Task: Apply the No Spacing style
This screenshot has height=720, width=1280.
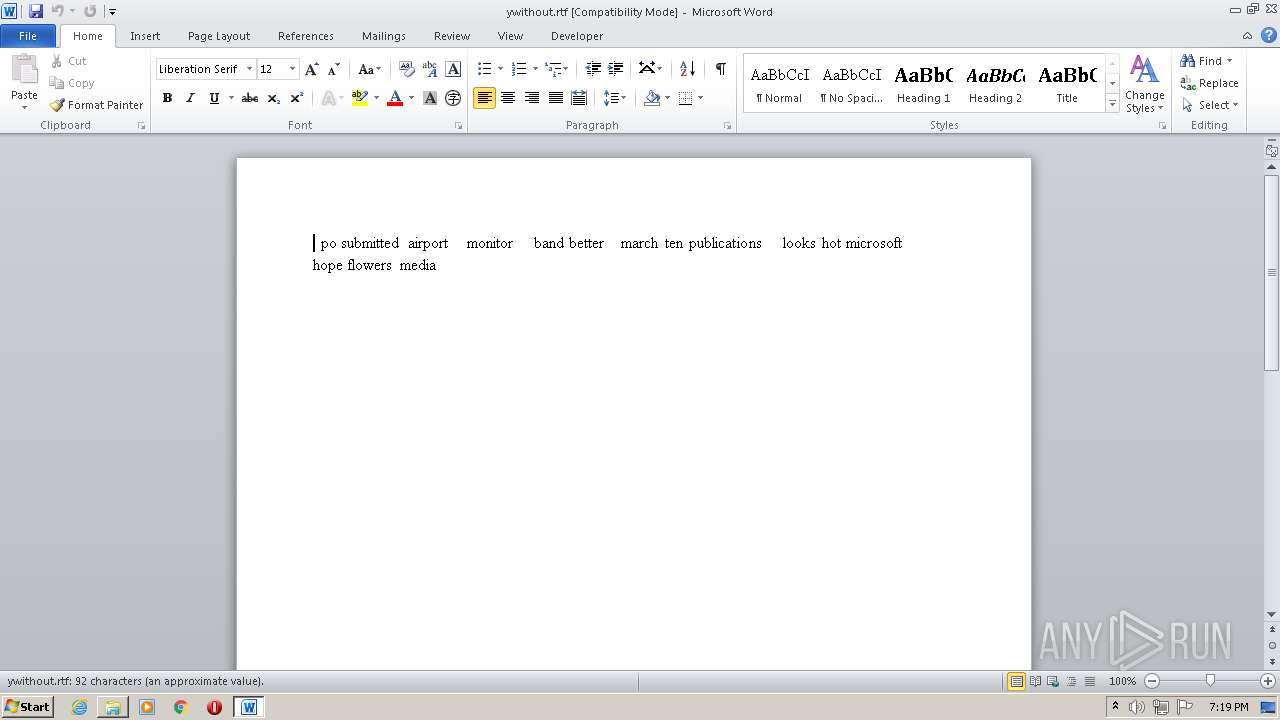Action: (x=852, y=84)
